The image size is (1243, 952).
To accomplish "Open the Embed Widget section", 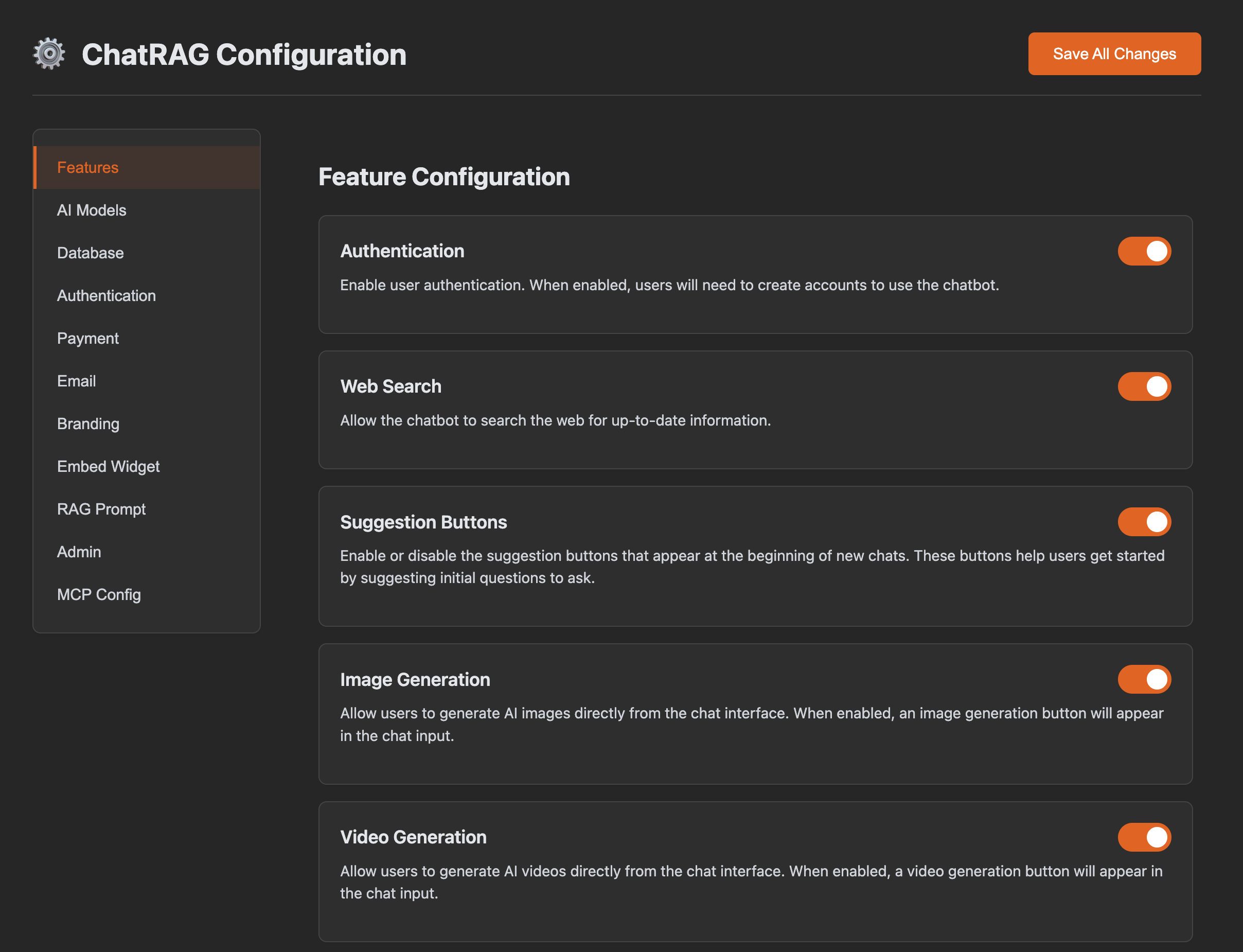I will pos(147,466).
